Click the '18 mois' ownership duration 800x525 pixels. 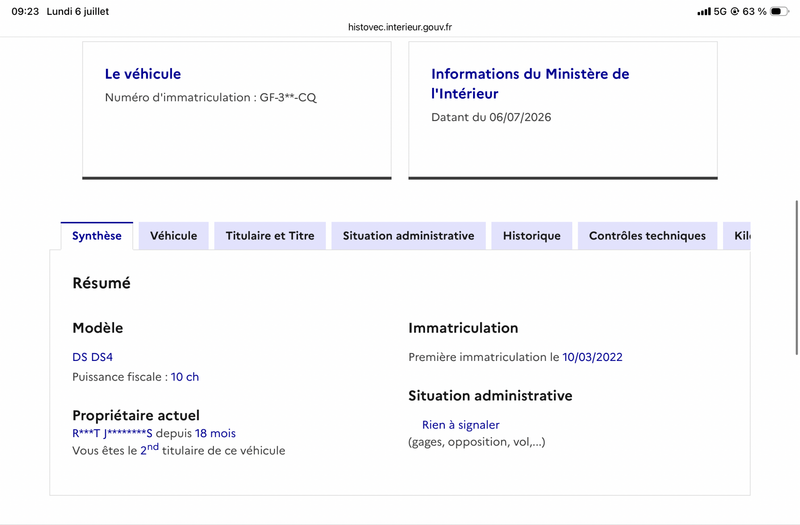(x=215, y=434)
